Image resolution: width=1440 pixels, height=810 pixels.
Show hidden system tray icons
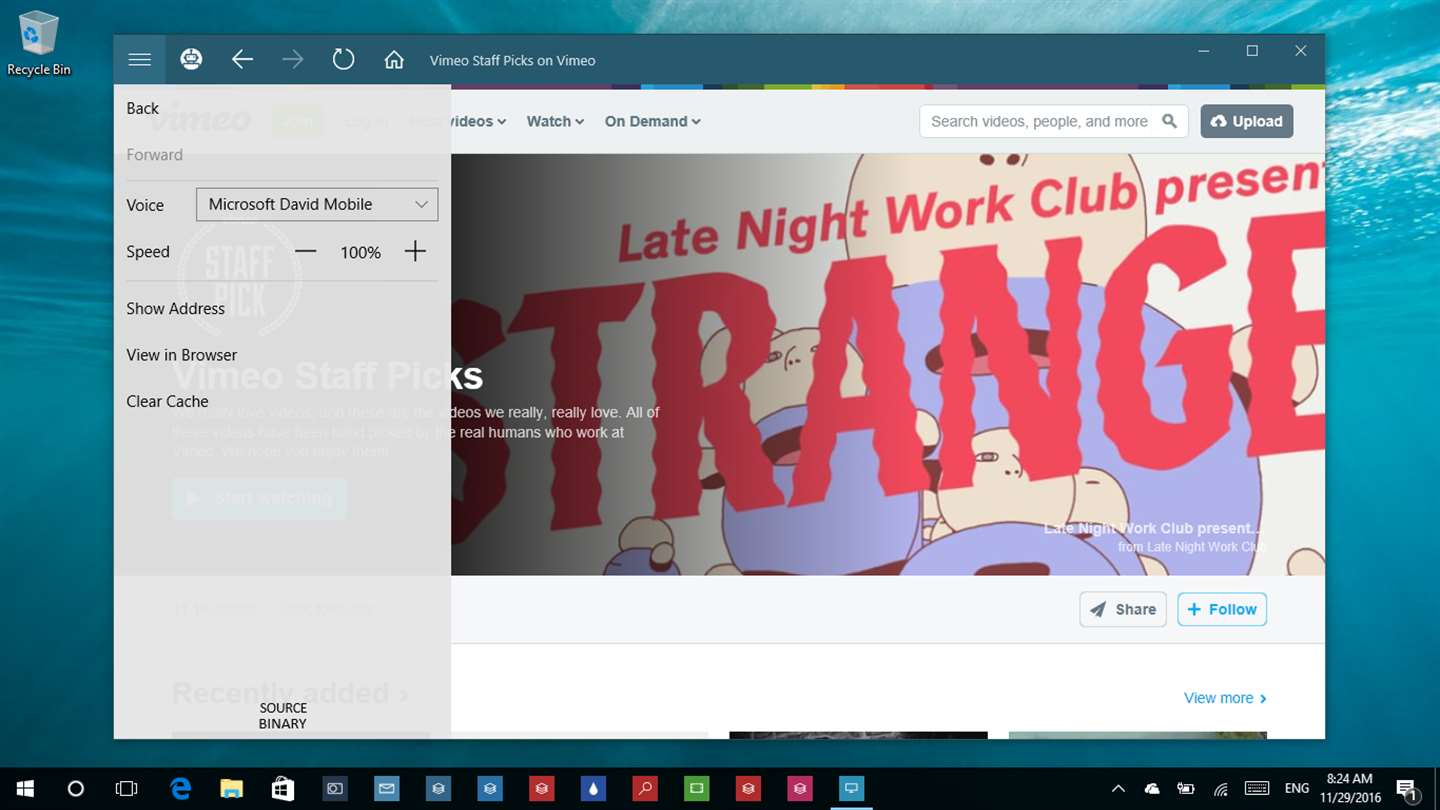point(1118,789)
